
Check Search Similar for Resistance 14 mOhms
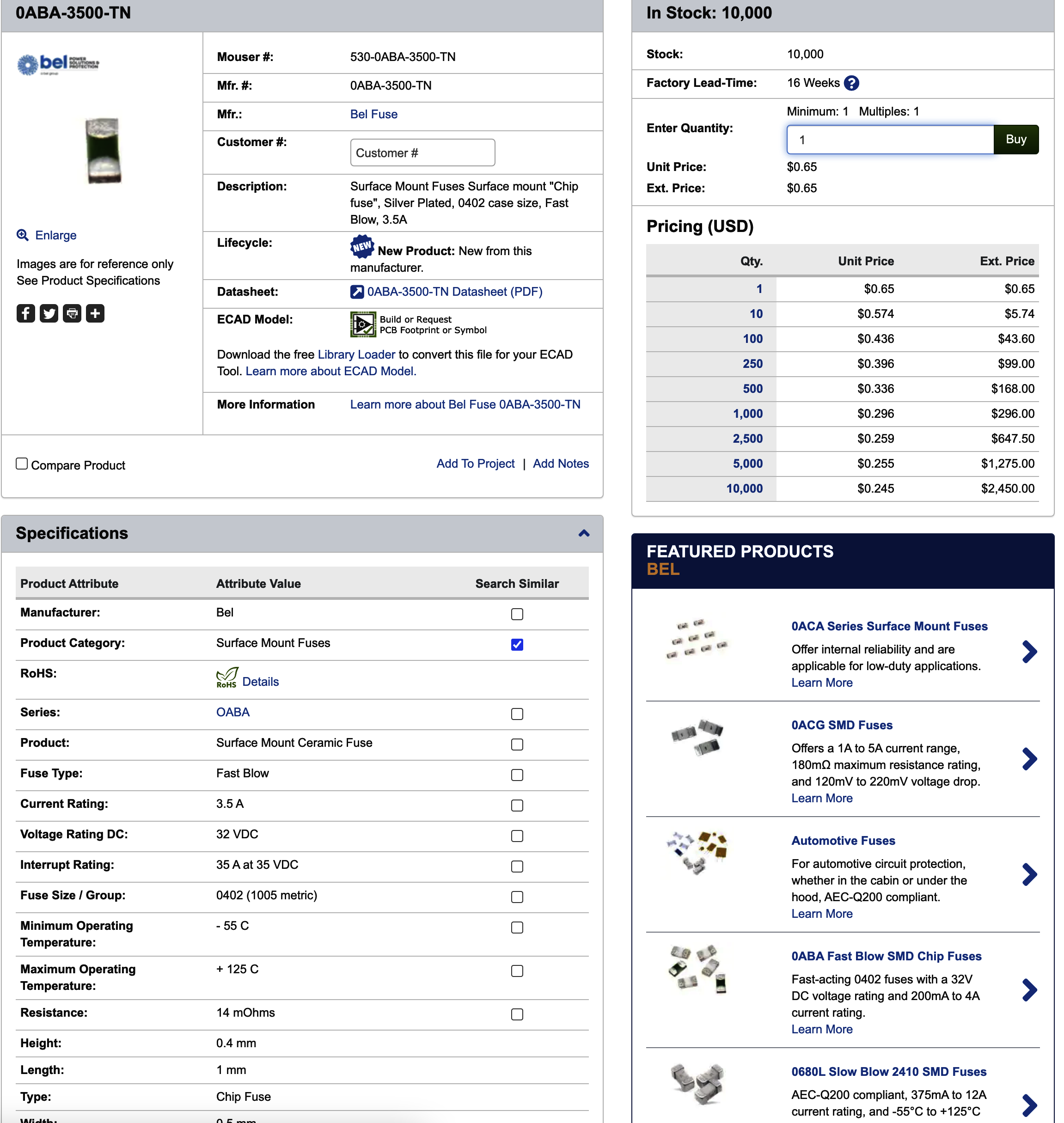517,1015
